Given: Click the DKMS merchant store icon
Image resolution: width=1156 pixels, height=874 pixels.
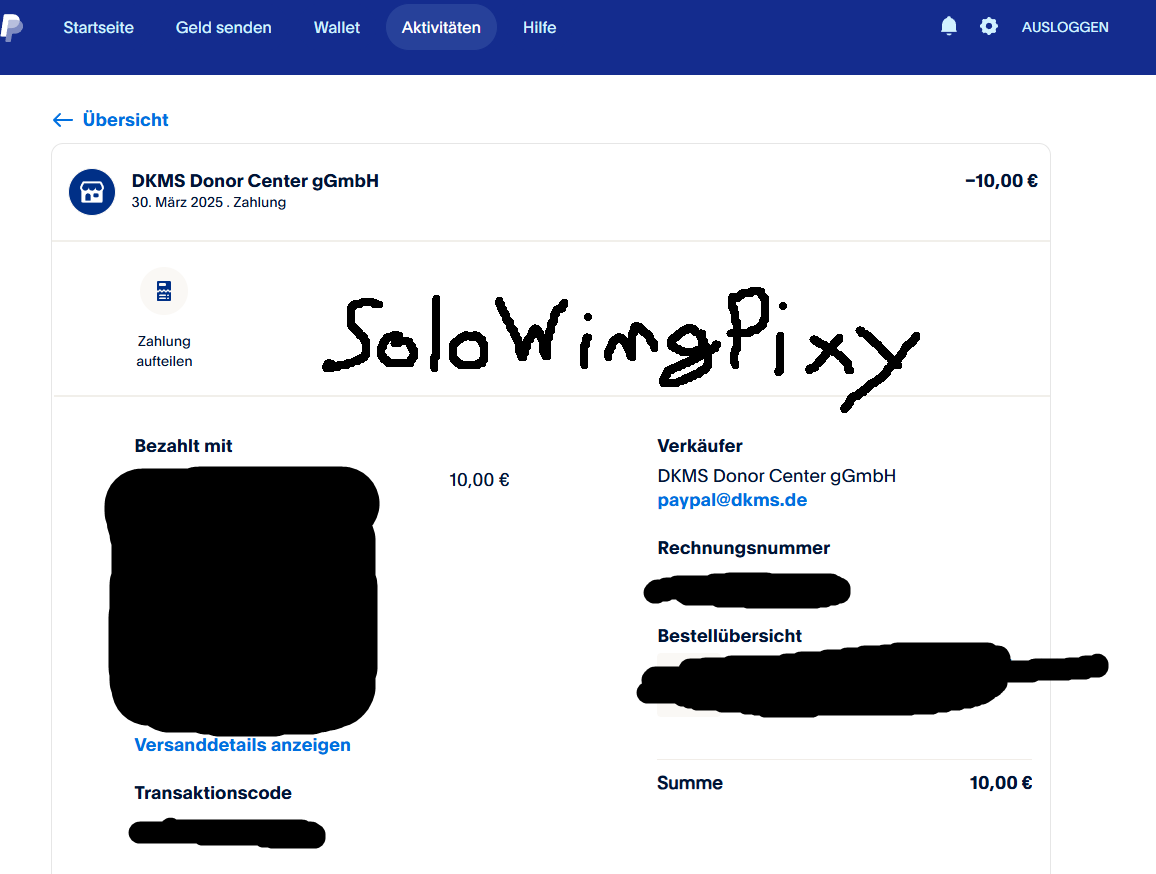Looking at the screenshot, I should coord(92,192).
